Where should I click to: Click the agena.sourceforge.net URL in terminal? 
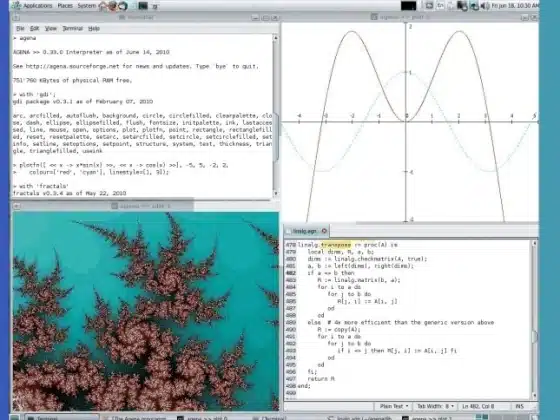[72, 66]
